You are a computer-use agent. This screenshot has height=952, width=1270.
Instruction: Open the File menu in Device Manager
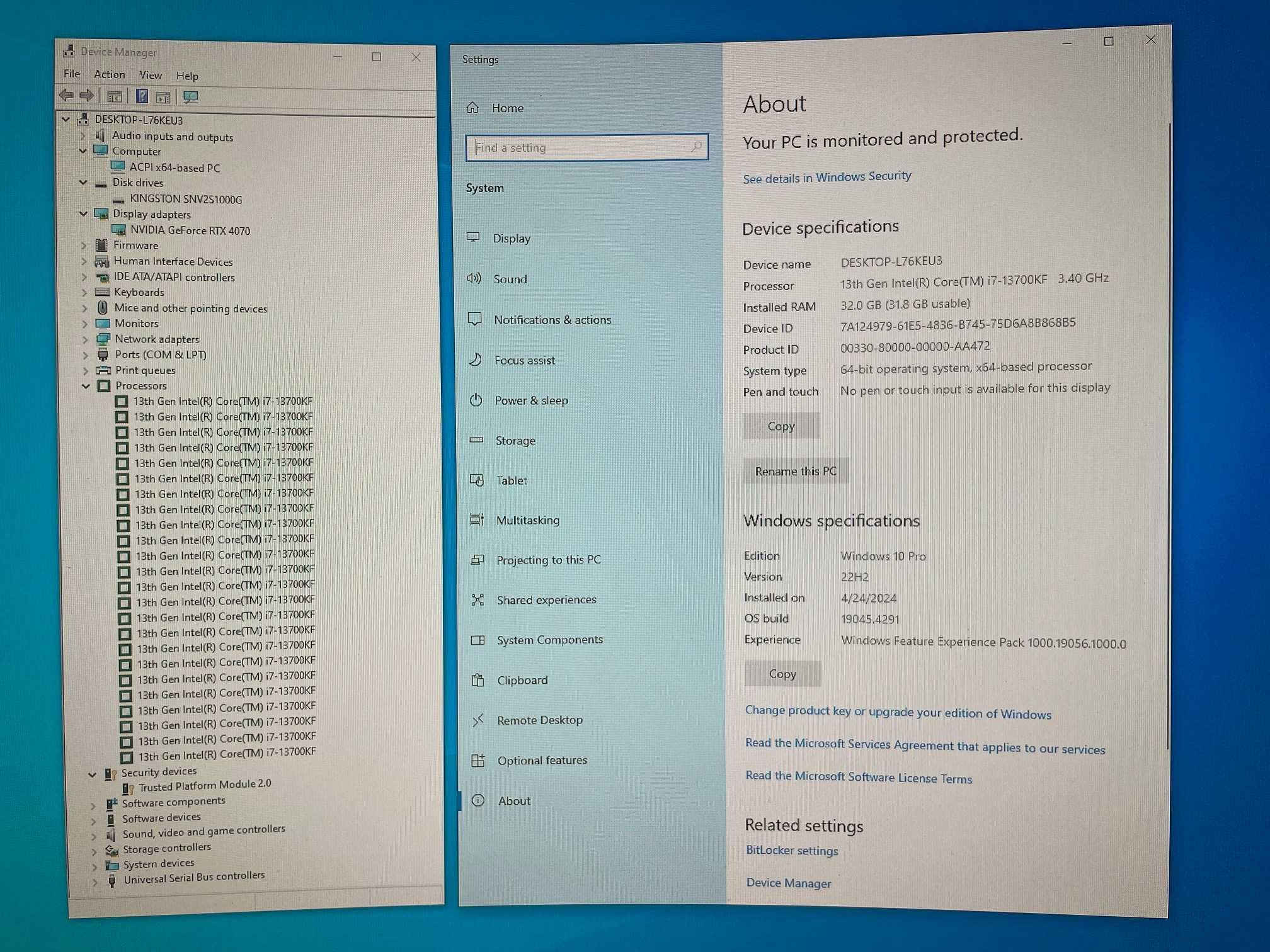click(x=72, y=74)
